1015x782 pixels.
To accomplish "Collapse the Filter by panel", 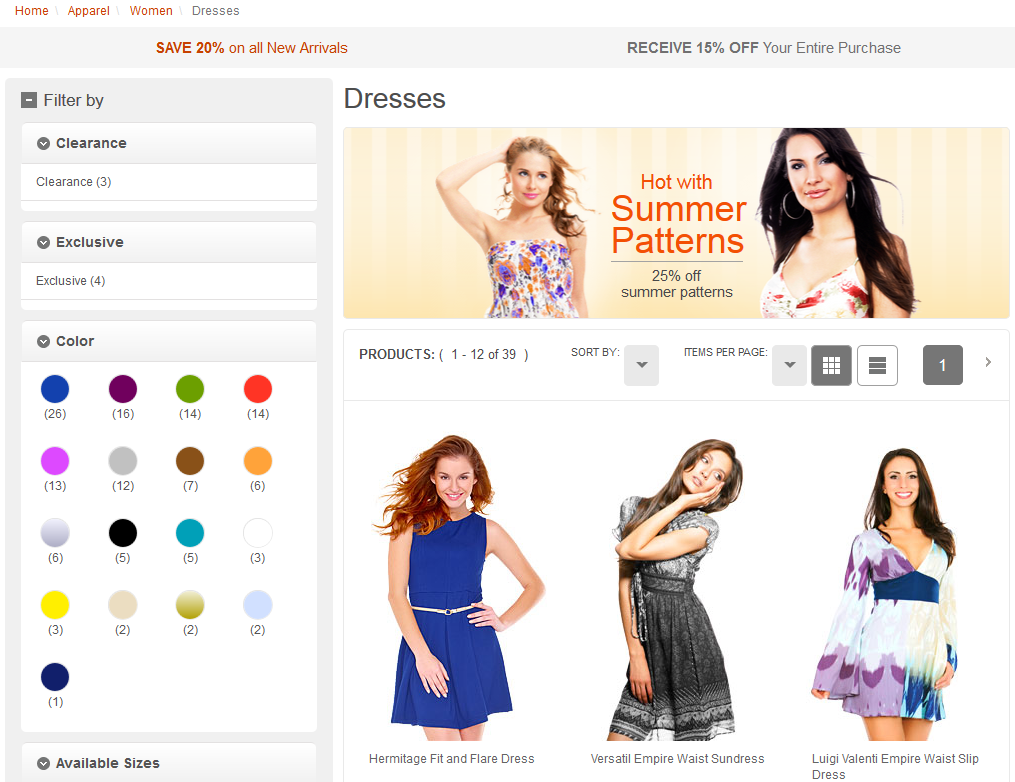I will 28,100.
